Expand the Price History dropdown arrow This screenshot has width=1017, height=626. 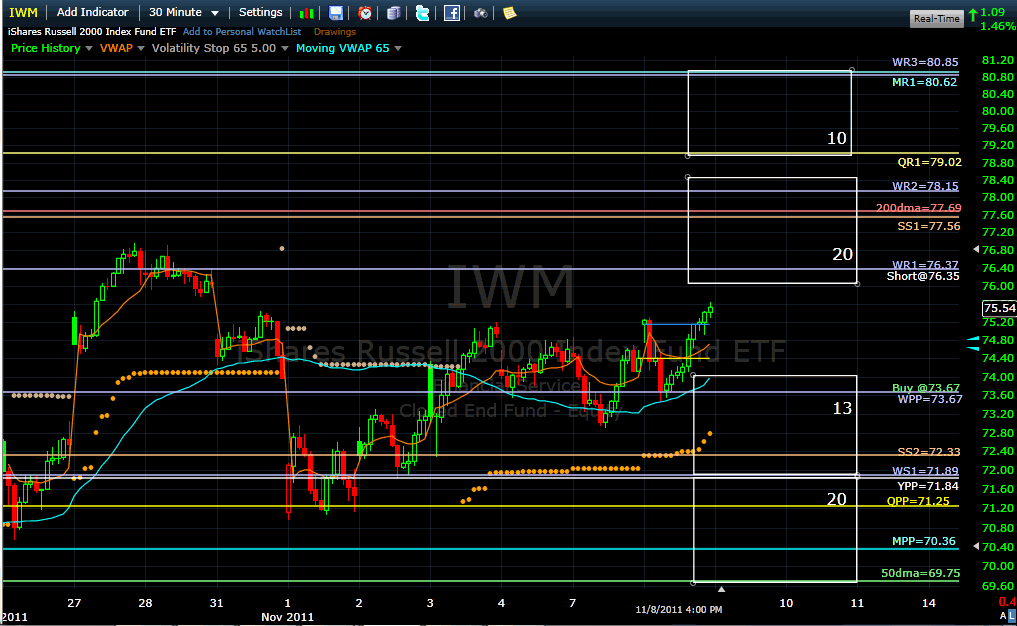tap(89, 49)
